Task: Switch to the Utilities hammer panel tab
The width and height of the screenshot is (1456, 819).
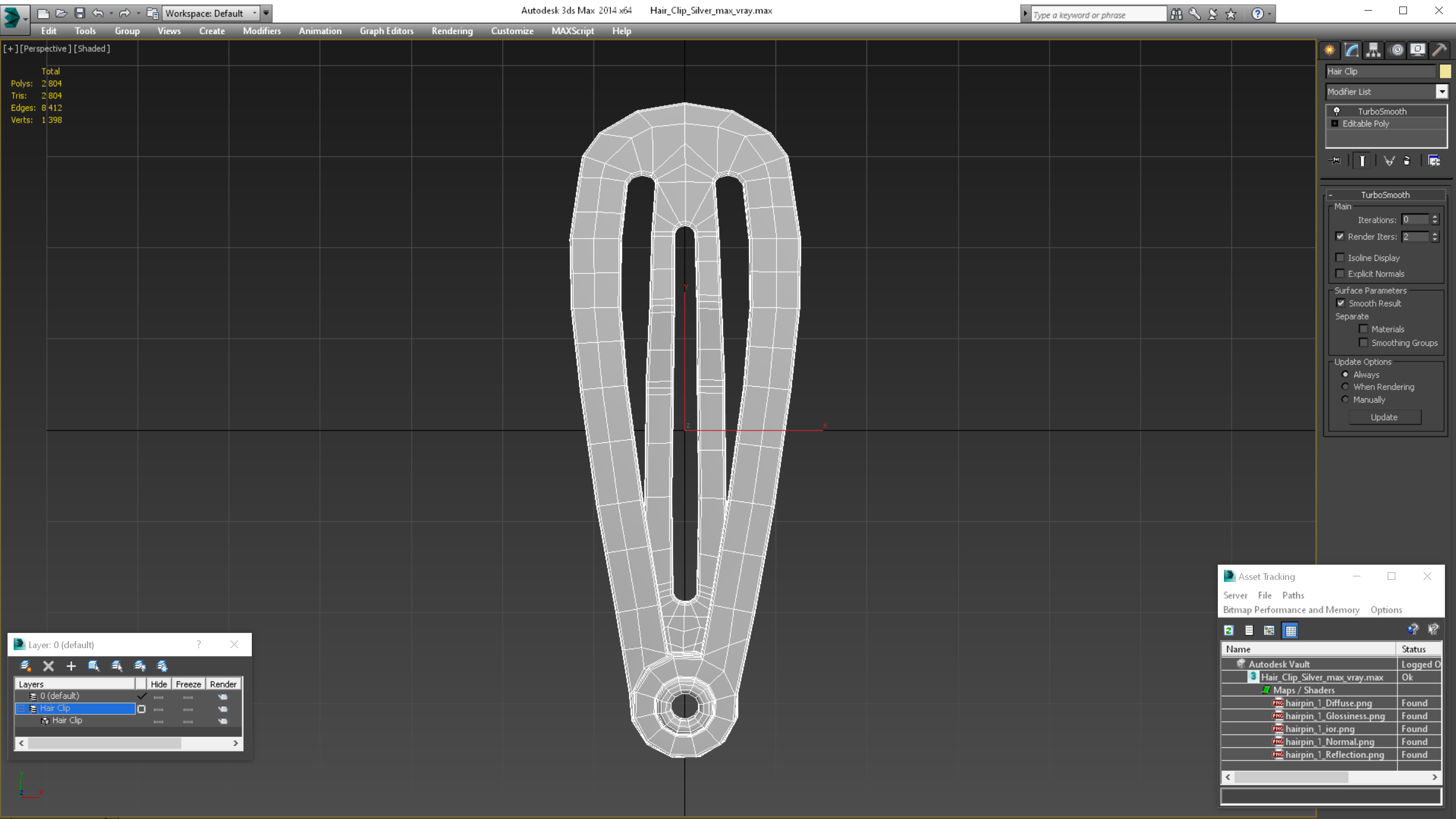Action: coord(1440,50)
